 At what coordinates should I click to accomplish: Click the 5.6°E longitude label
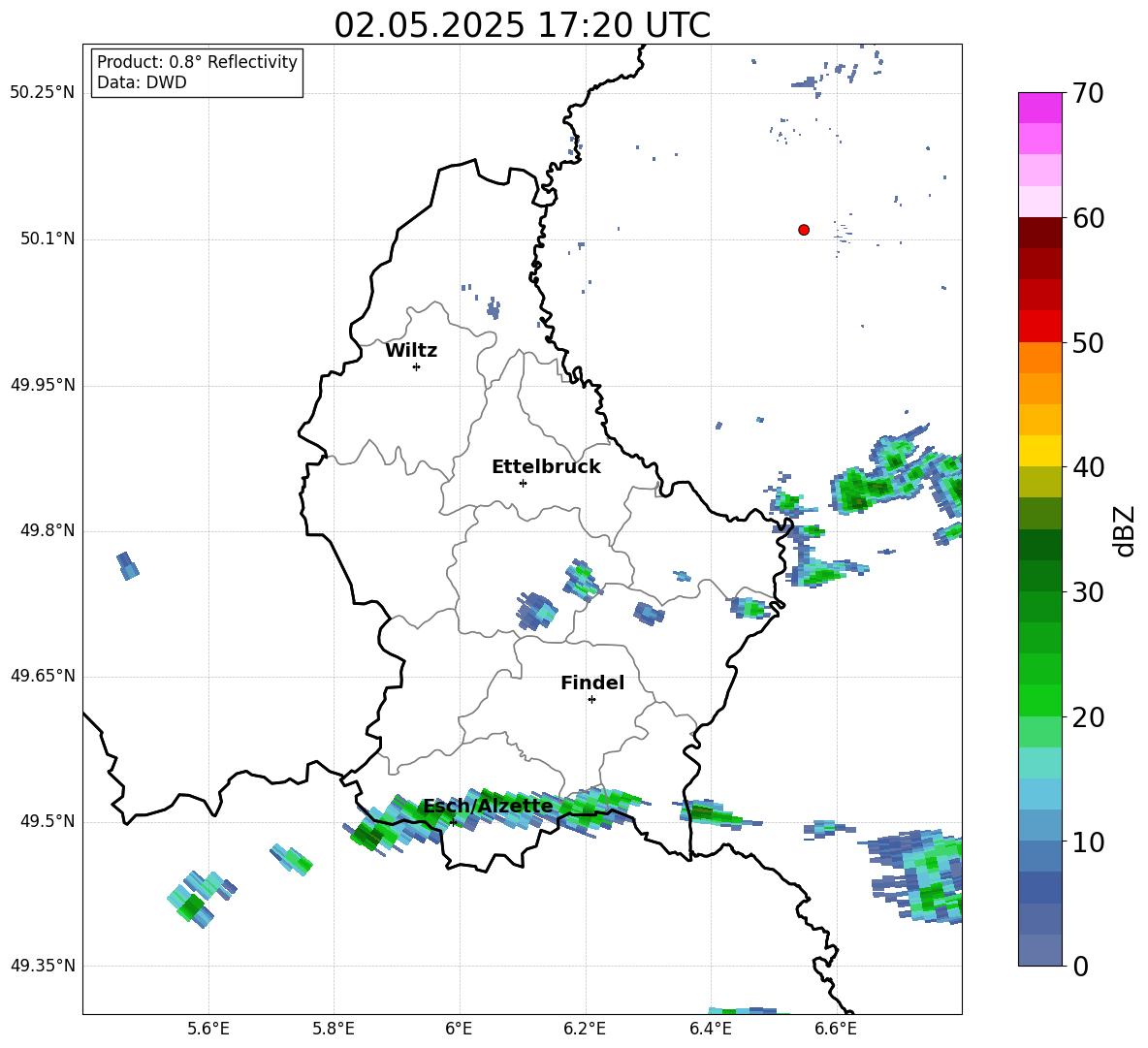208,1029
